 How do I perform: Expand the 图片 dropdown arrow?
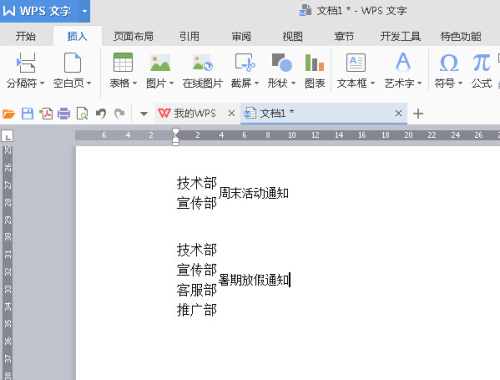pyautogui.click(x=172, y=83)
